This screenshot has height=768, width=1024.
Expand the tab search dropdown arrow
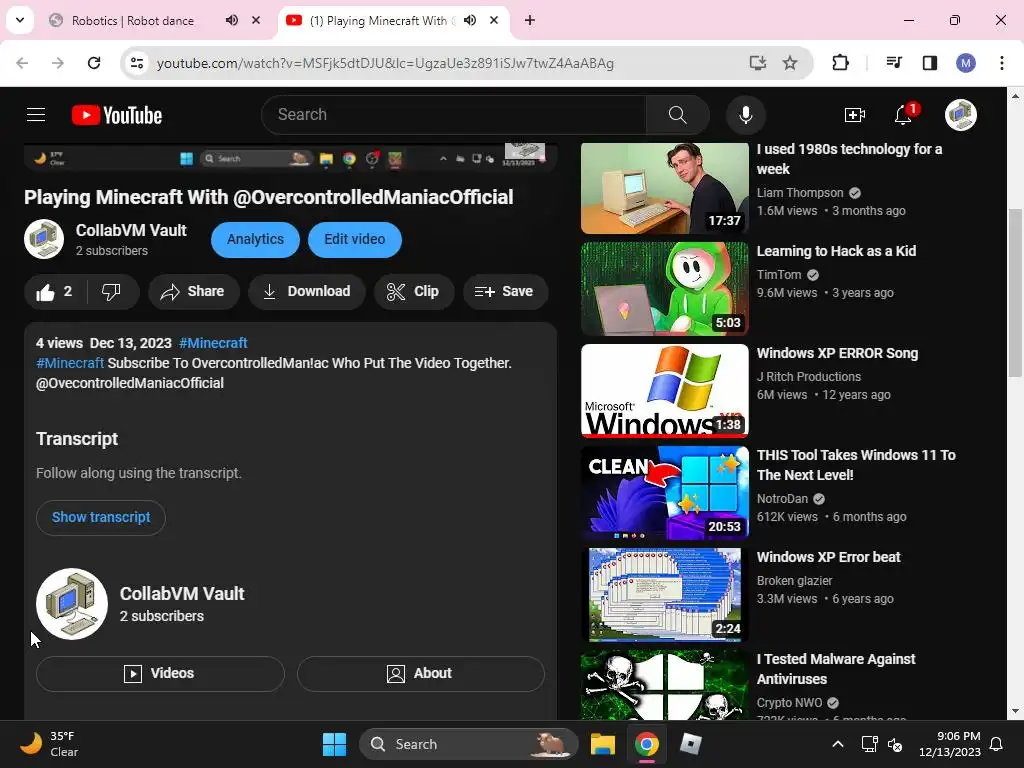[20, 20]
